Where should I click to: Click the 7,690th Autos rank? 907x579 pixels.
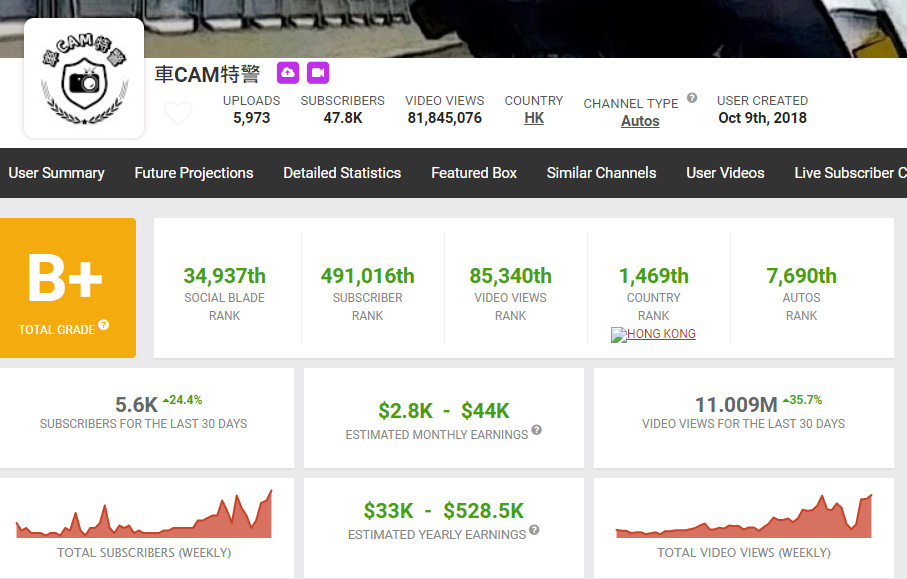point(801,276)
